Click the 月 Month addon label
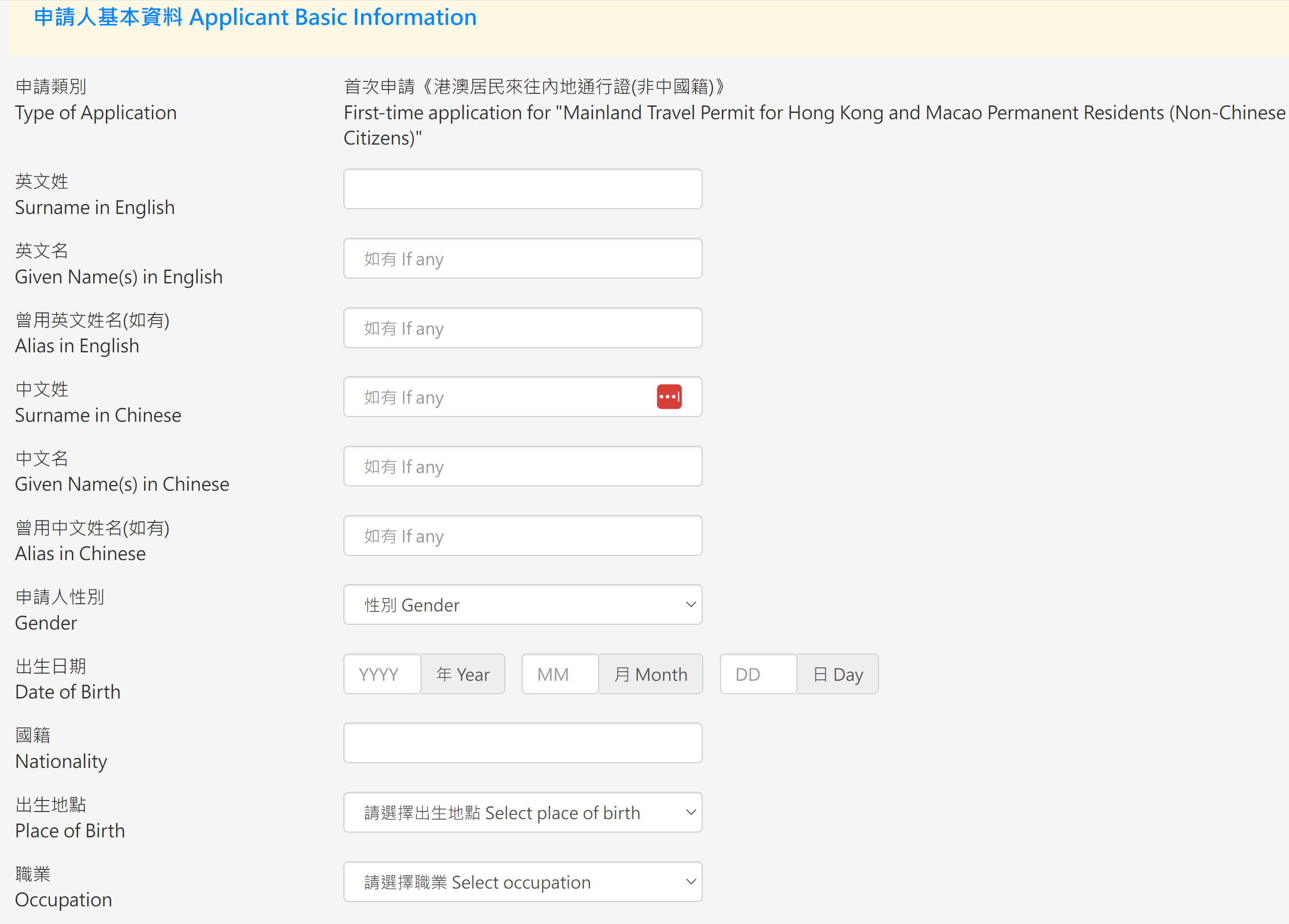This screenshot has height=924, width=1289. [651, 674]
